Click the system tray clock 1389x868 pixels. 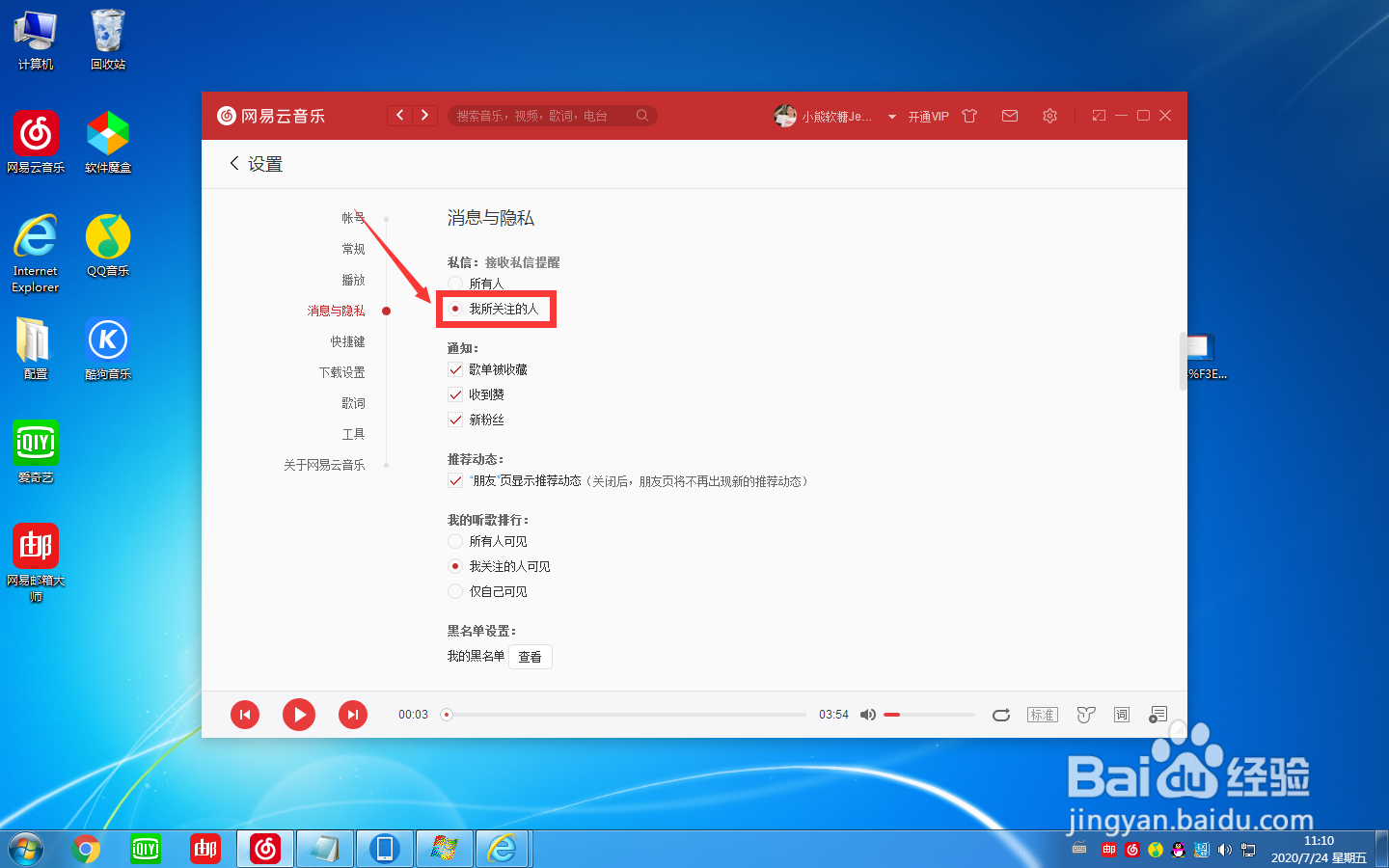tap(1319, 849)
